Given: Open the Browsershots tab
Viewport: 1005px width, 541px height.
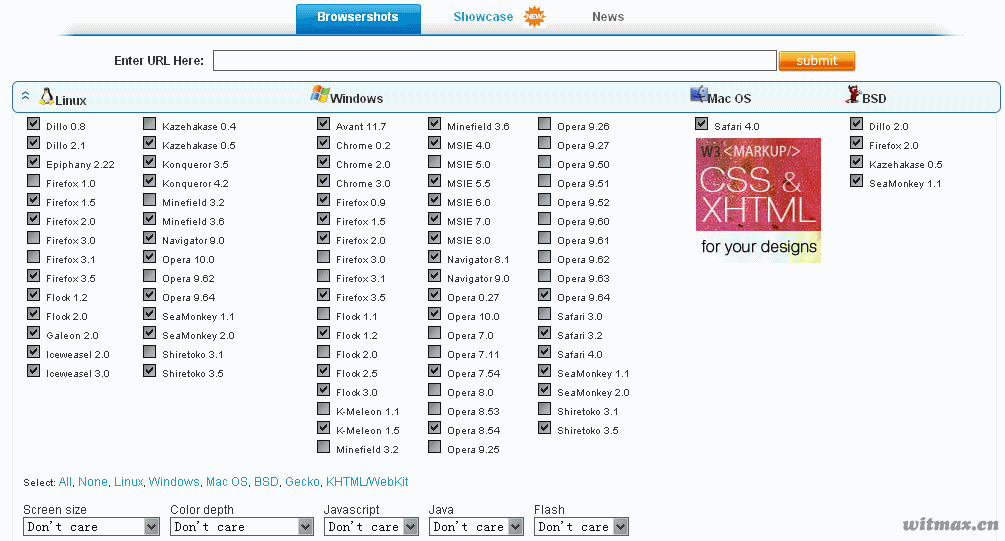Looking at the screenshot, I should [358, 18].
